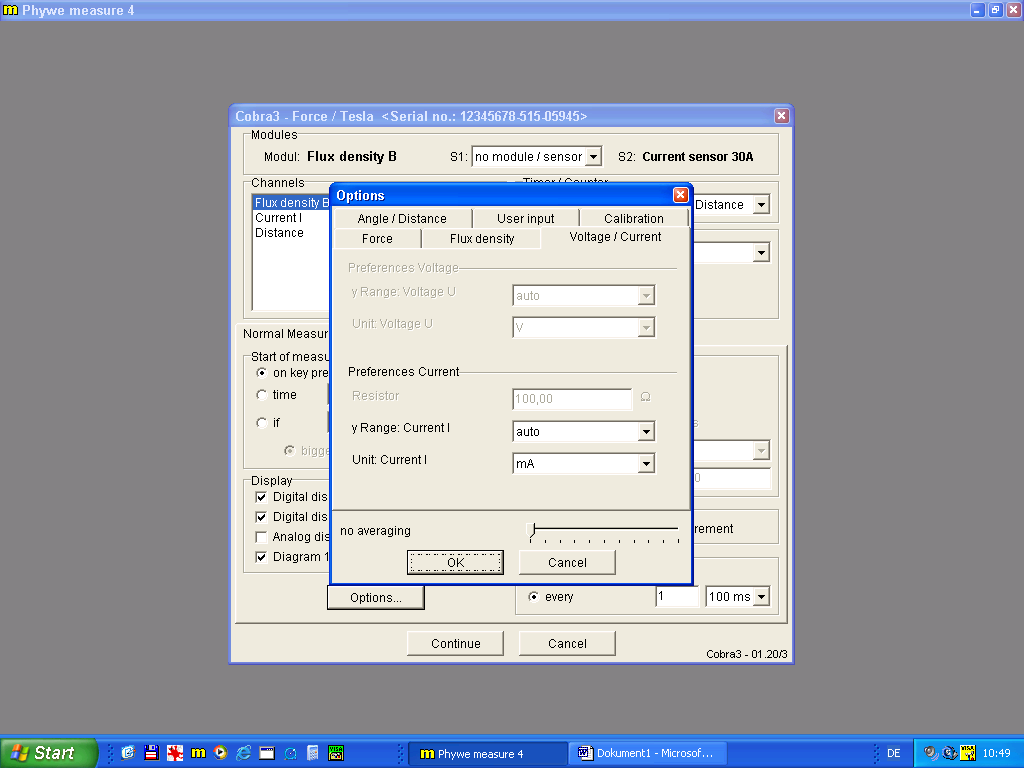Switch to the Flux density tab
Image resolution: width=1024 pixels, height=768 pixels.
coord(482,239)
